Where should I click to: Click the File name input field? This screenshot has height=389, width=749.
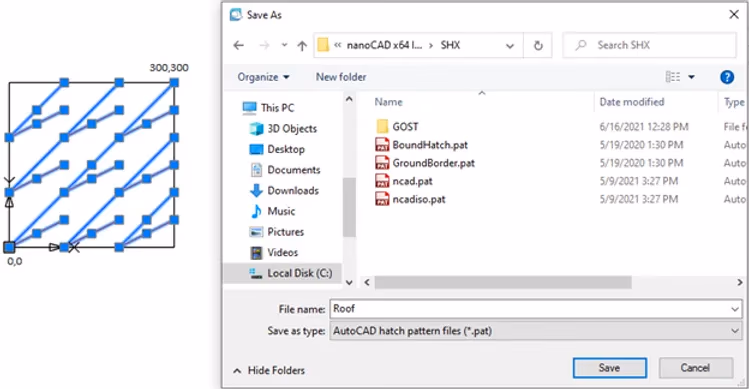coord(535,309)
